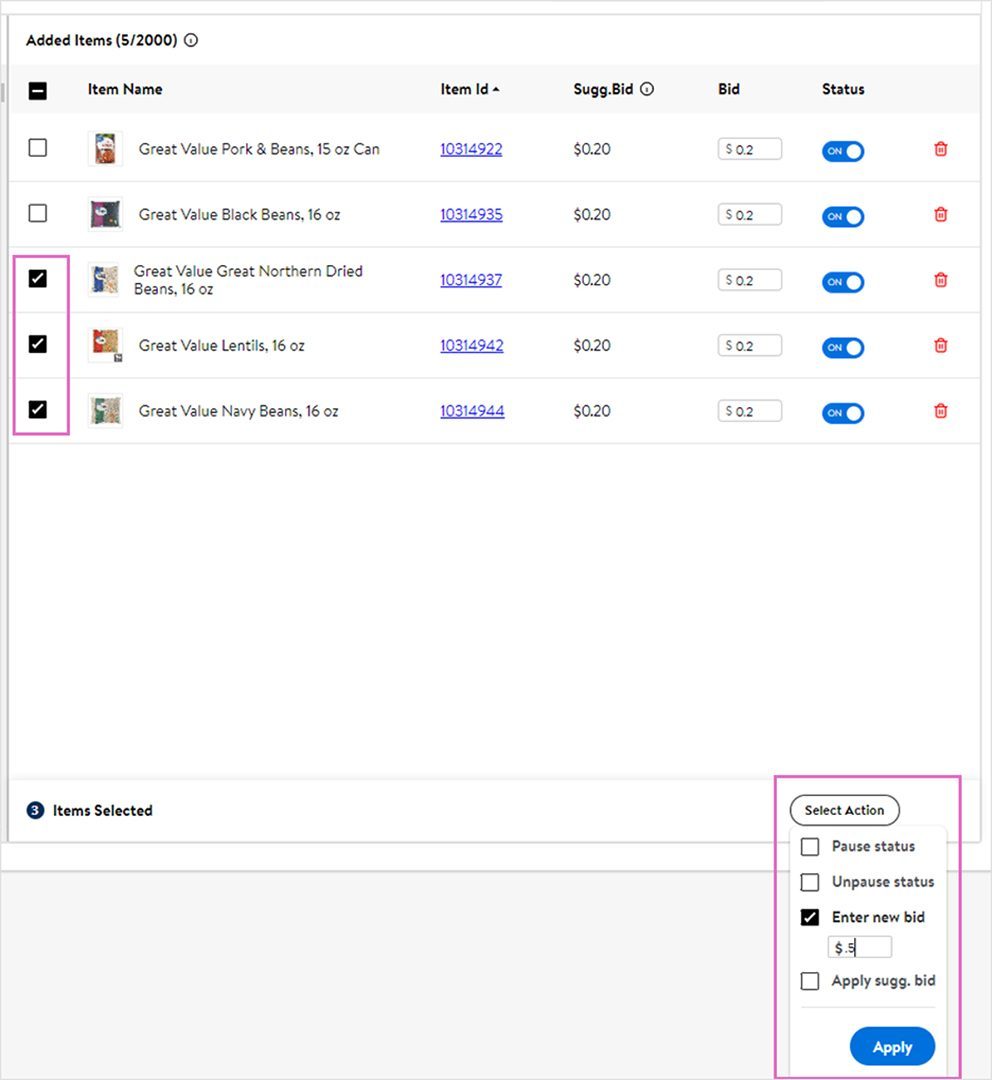
Task: Delete the Great Value Navy Beans item
Action: [x=940, y=411]
